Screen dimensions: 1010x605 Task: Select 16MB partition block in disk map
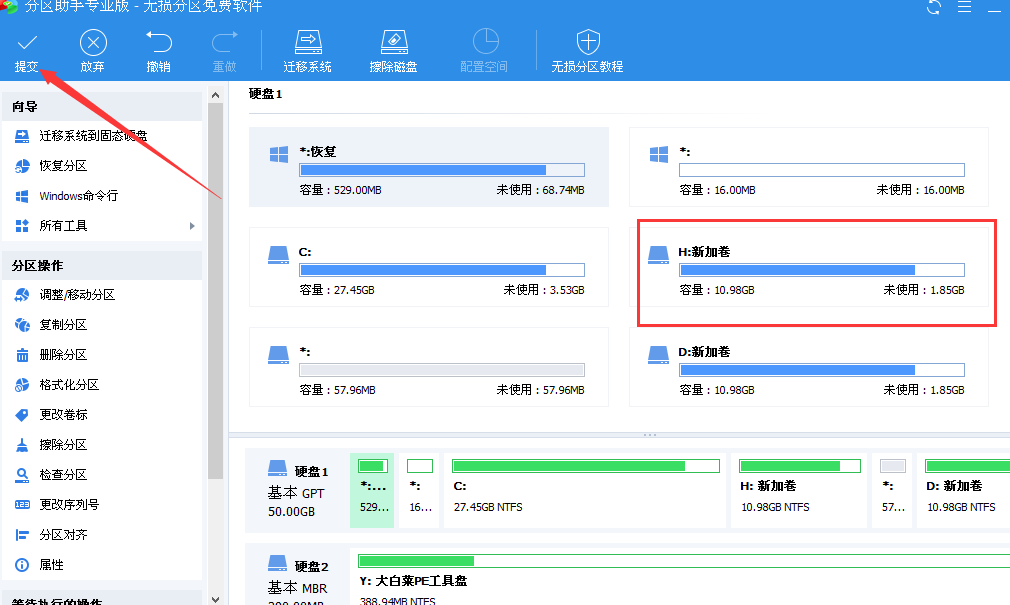[x=419, y=490]
